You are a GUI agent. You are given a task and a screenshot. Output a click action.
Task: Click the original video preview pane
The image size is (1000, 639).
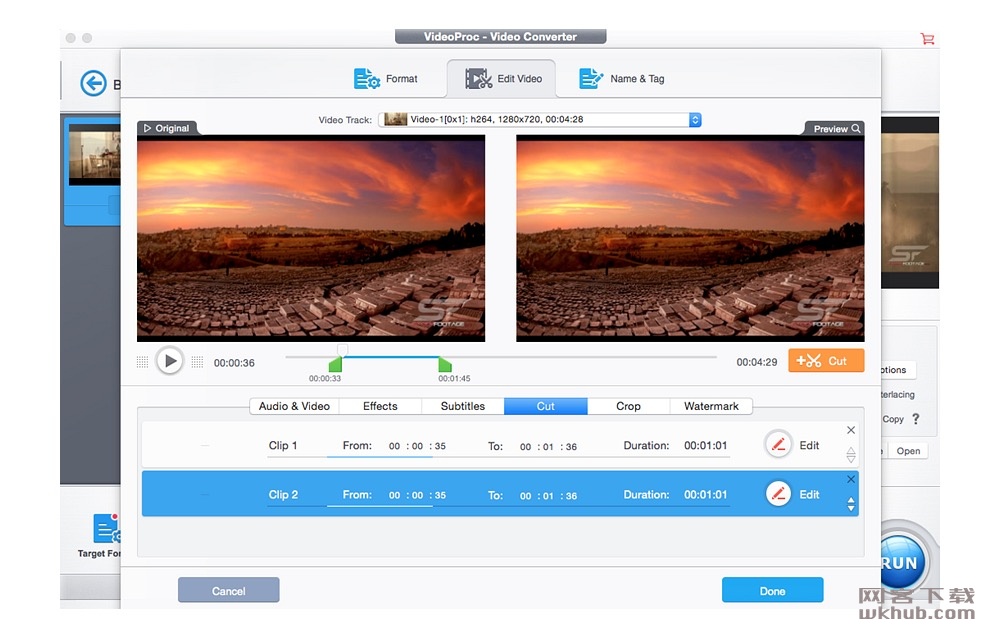311,238
